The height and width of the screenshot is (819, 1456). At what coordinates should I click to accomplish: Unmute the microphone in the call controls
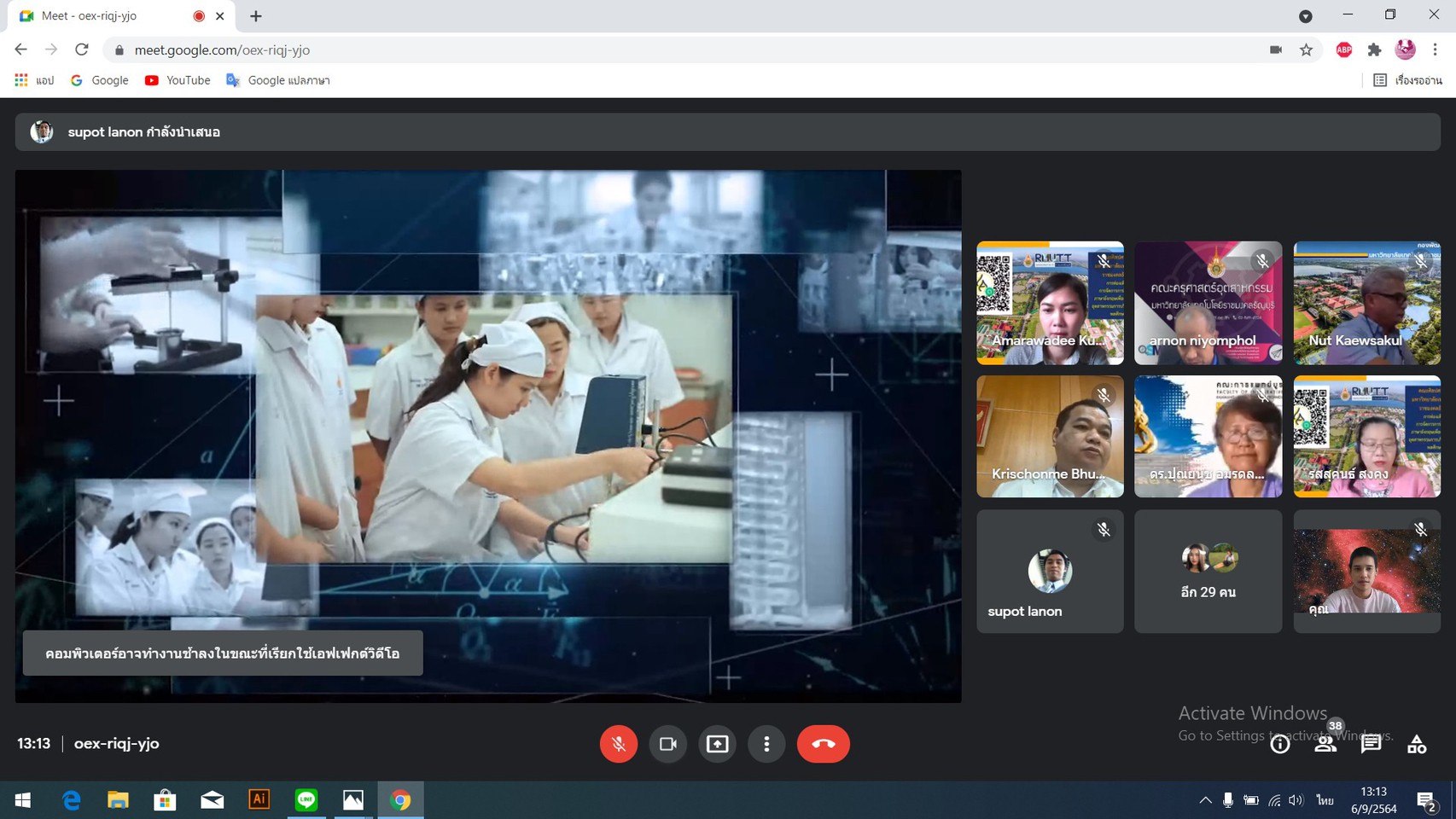point(618,744)
